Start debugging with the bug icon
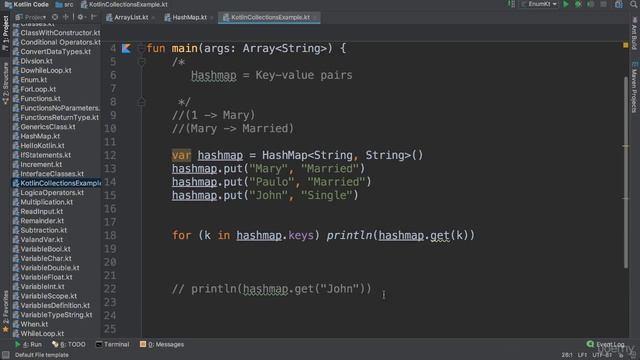 [578, 4]
